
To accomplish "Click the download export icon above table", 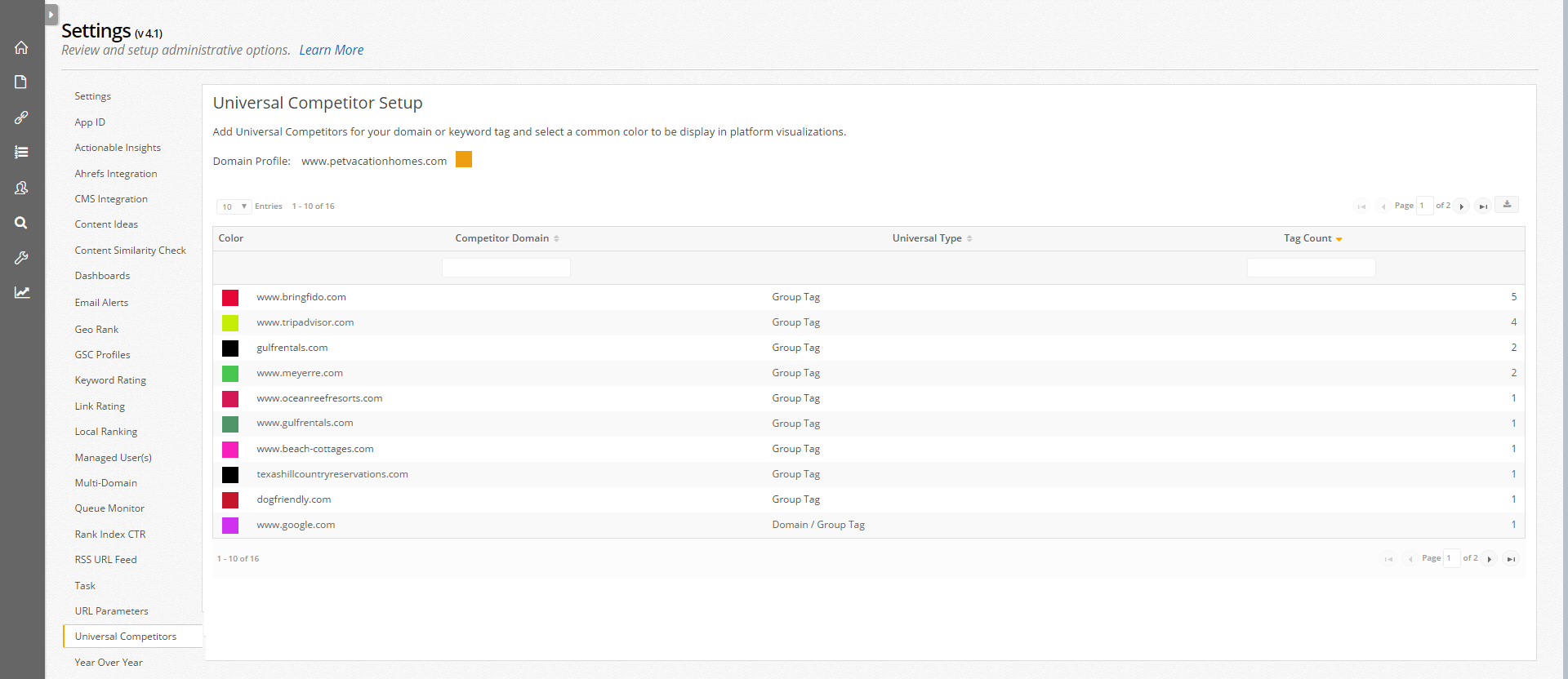I will click(x=1507, y=205).
